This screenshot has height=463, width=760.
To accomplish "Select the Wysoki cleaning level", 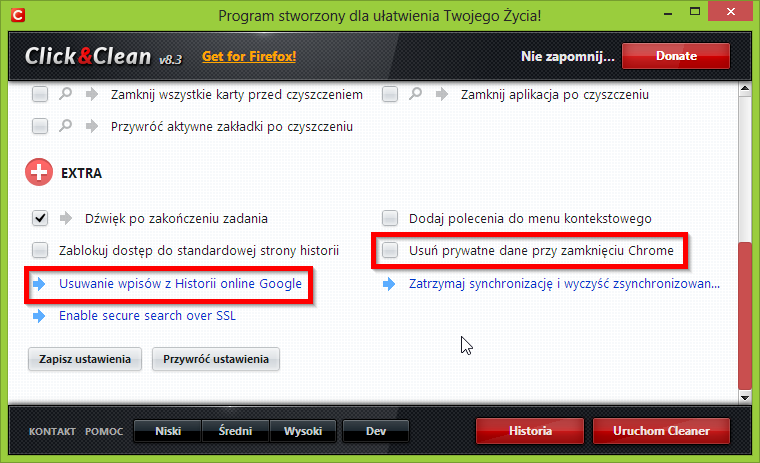I will tap(303, 431).
